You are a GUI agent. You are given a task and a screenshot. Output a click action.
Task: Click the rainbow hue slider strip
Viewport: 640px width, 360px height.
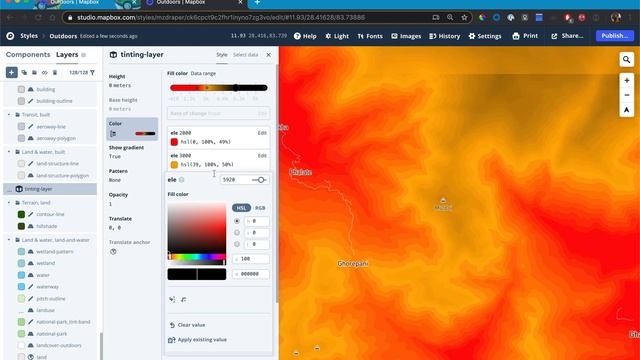tap(197, 257)
